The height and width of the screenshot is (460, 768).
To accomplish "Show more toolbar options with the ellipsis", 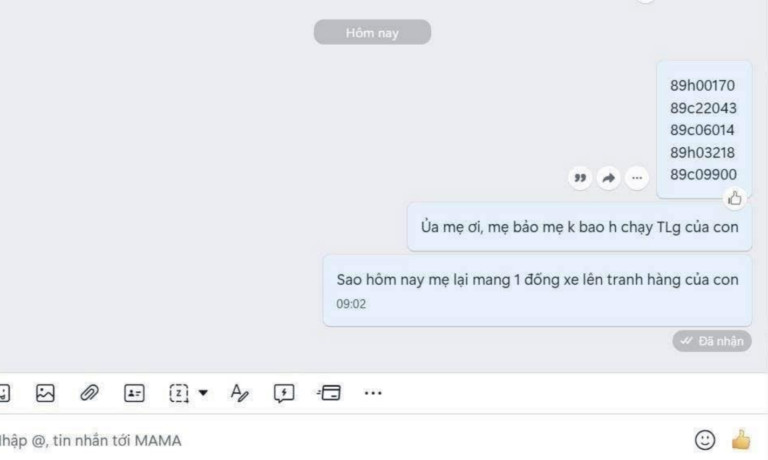I will point(373,393).
